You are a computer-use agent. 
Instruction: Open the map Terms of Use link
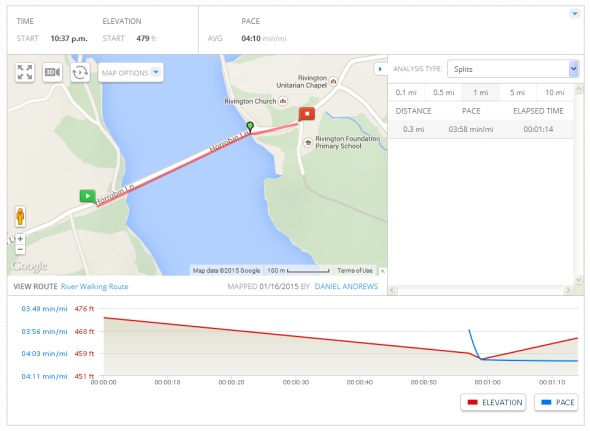coord(355,270)
